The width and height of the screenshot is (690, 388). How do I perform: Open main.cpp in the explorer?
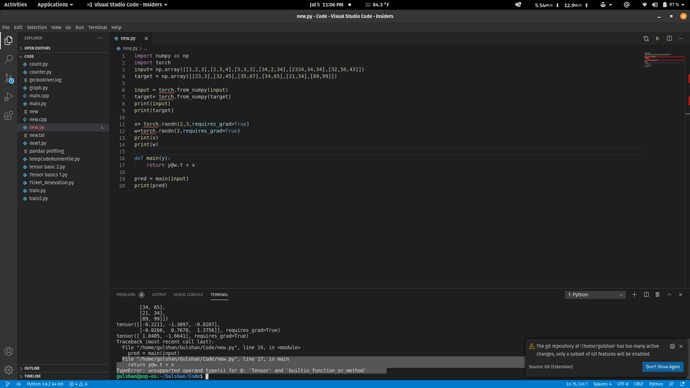pyautogui.click(x=39, y=95)
